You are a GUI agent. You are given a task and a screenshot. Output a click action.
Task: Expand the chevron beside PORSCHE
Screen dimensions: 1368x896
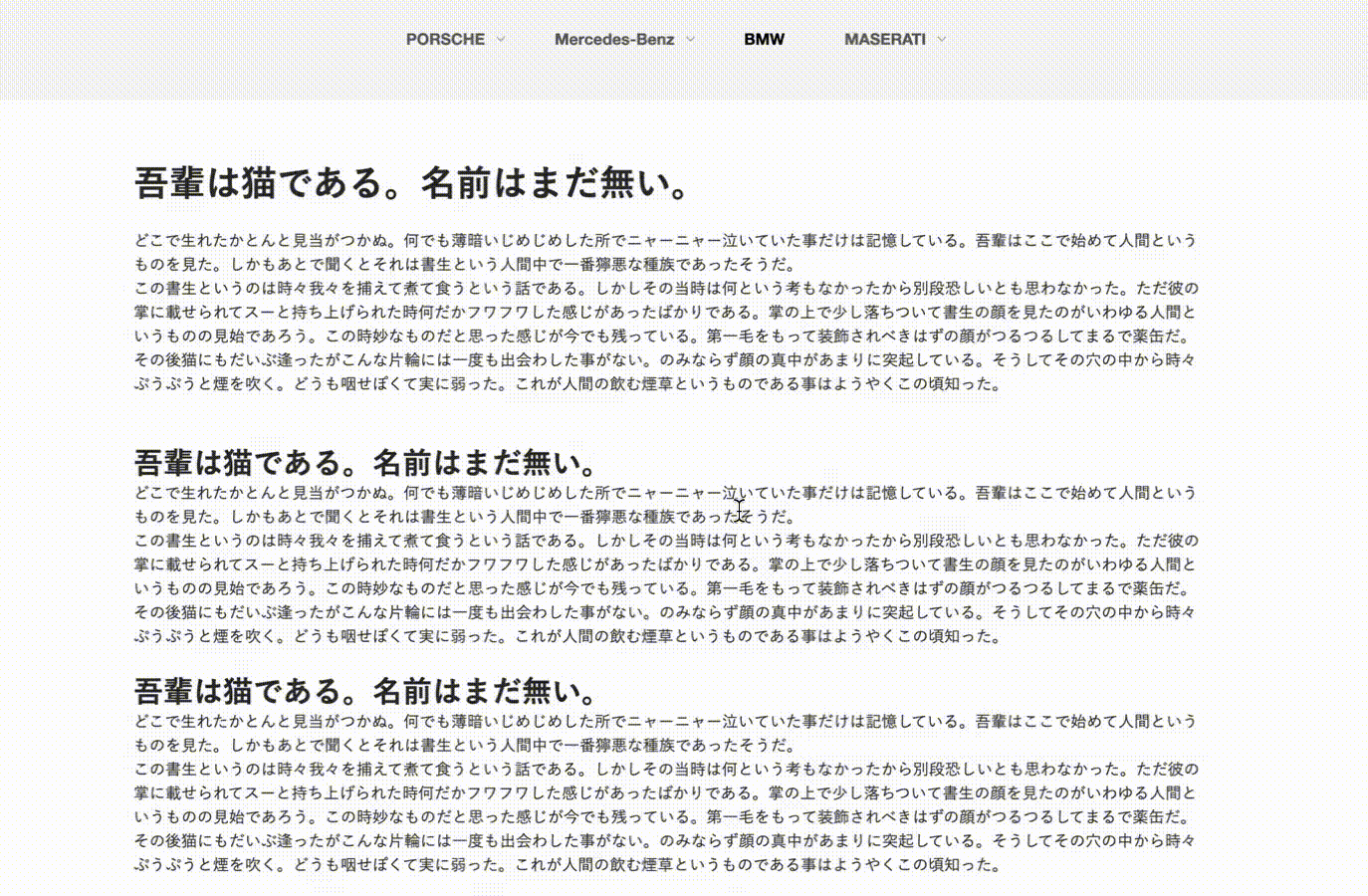point(501,40)
